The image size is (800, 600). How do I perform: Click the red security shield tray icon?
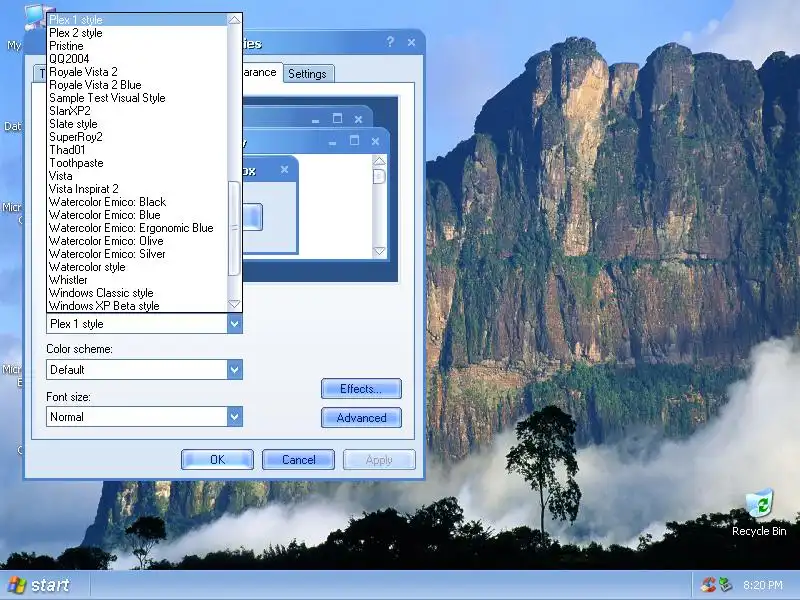(708, 585)
